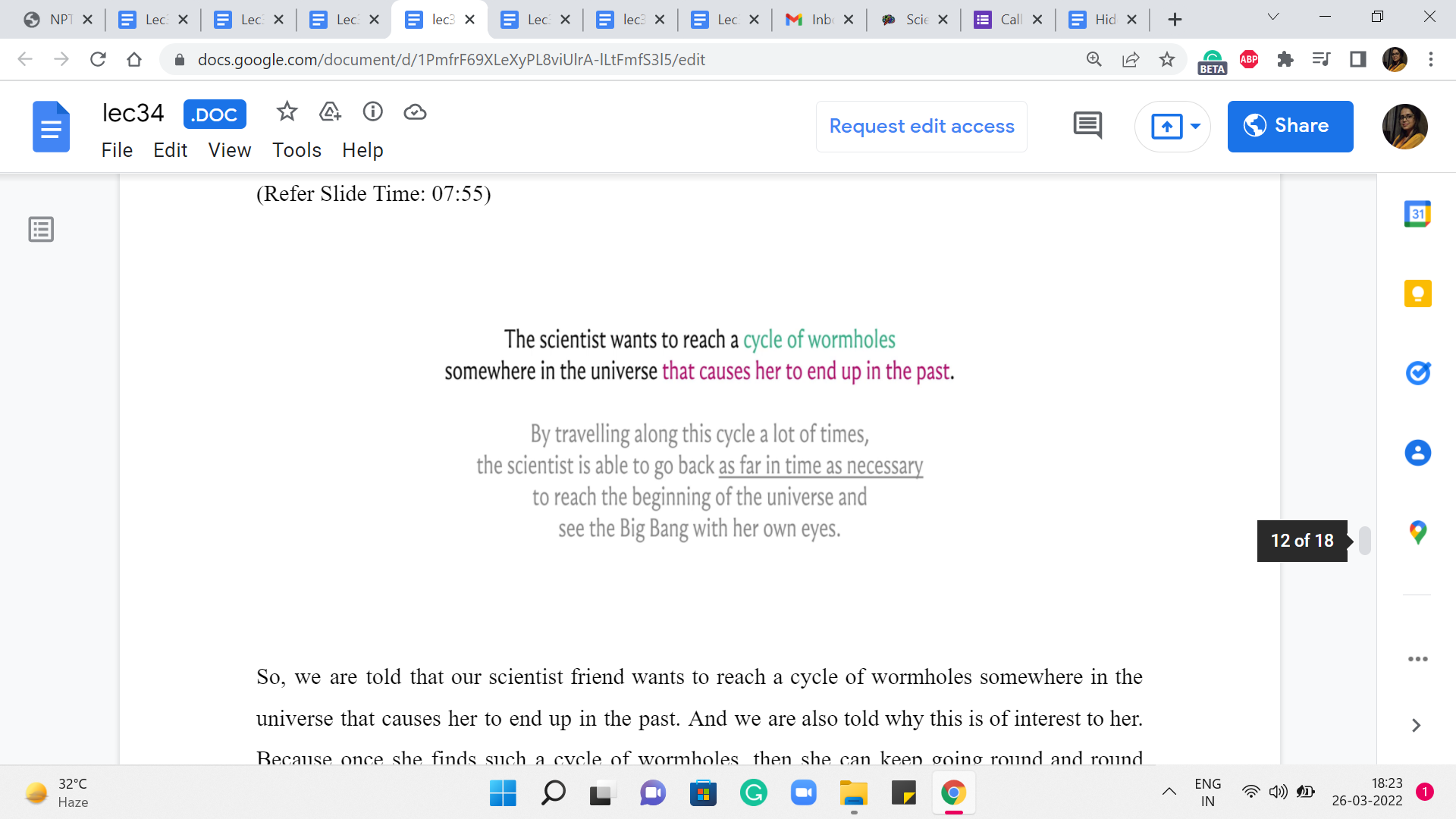Collapse the side panel with the chevron

[x=1416, y=726]
